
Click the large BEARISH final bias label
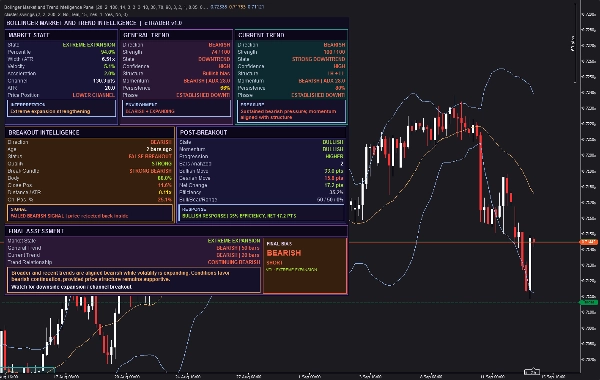284,253
